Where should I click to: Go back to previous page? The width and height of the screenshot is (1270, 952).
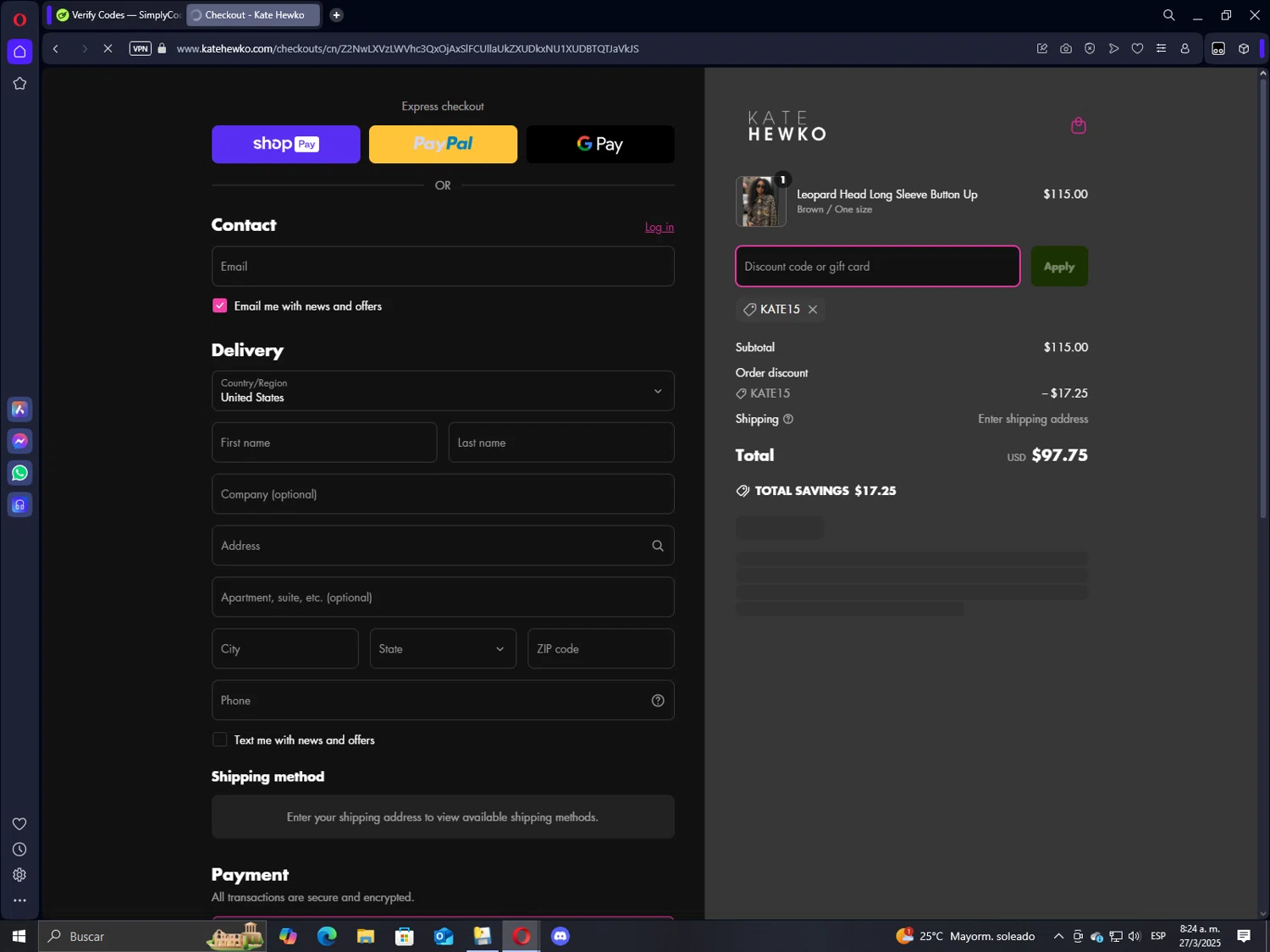[56, 49]
